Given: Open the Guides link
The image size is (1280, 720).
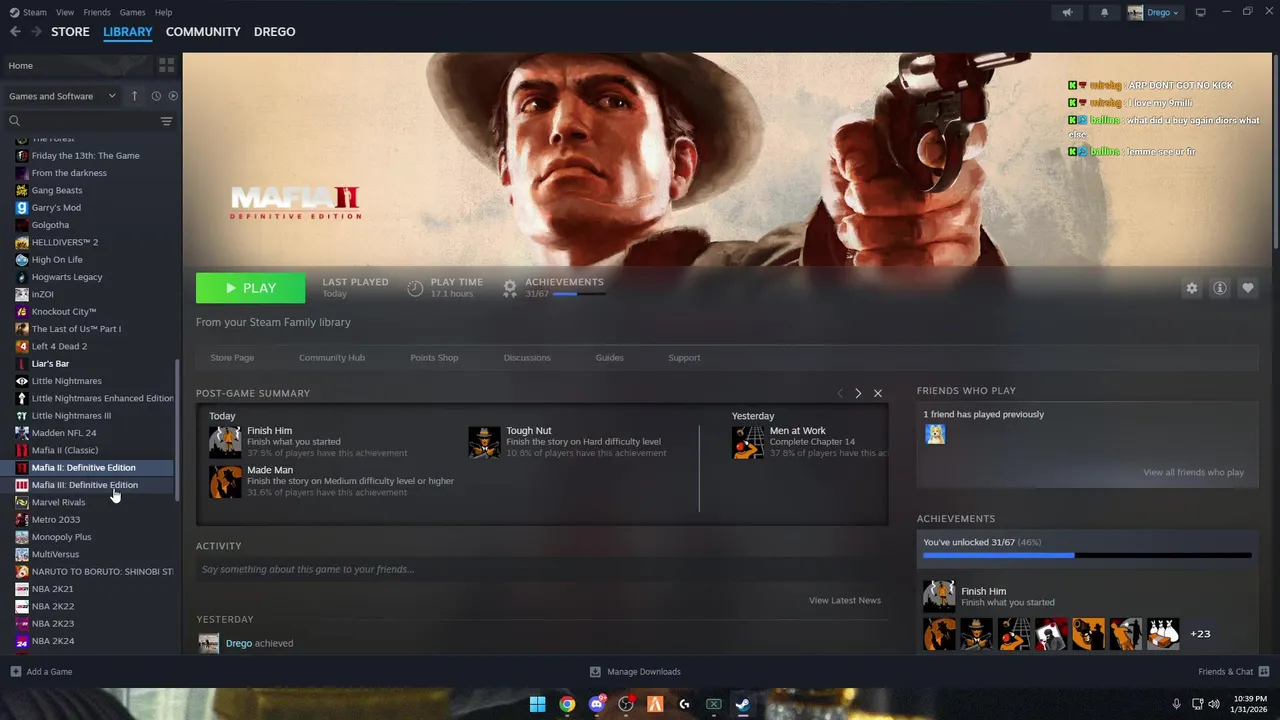Looking at the screenshot, I should 609,357.
